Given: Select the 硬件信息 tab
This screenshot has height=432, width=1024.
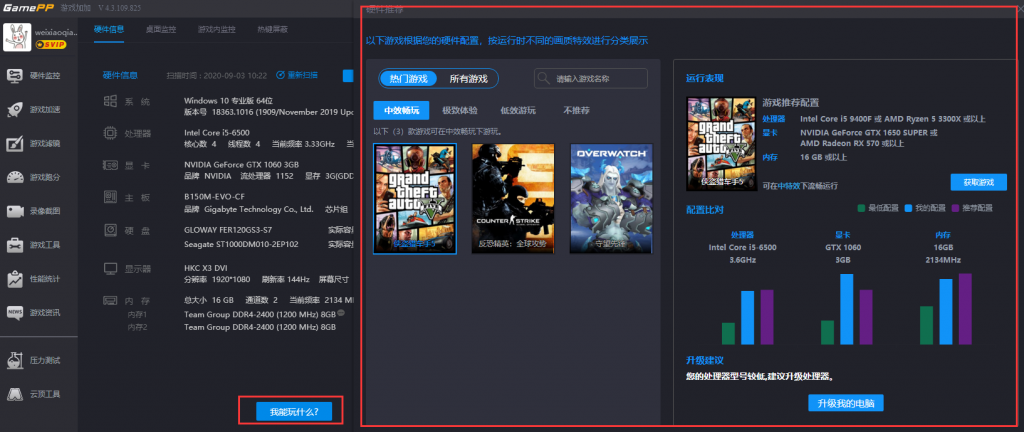Looking at the screenshot, I should pos(109,29).
